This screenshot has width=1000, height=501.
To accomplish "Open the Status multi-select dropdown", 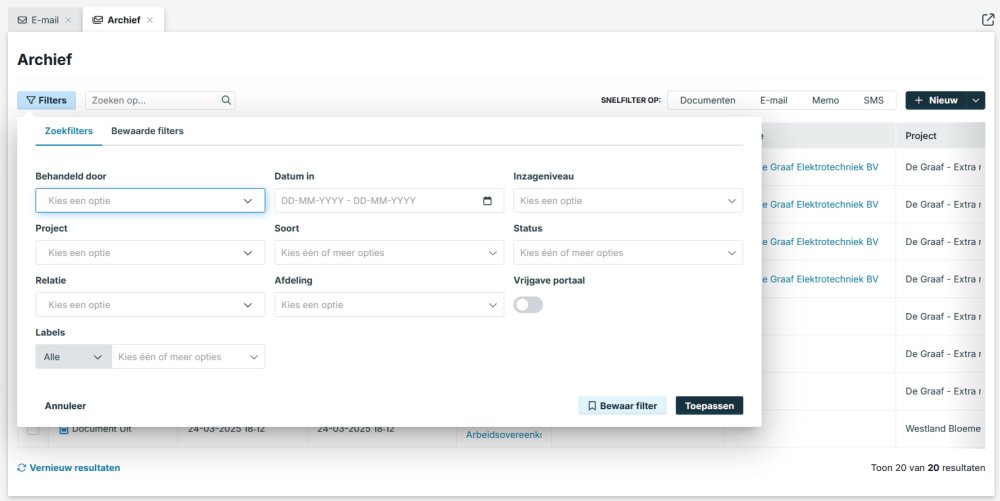I will tap(628, 253).
